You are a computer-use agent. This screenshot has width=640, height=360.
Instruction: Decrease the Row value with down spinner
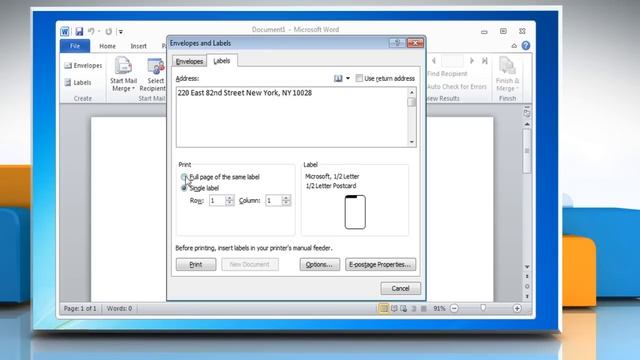(x=229, y=203)
